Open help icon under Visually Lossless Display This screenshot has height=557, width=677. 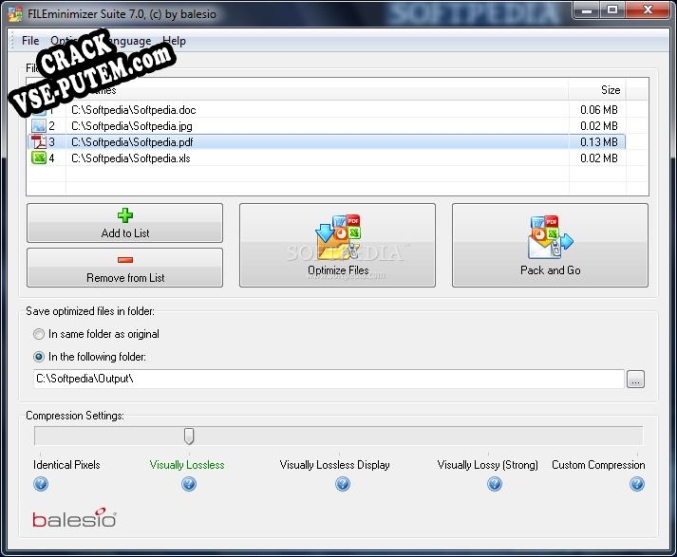[342, 484]
